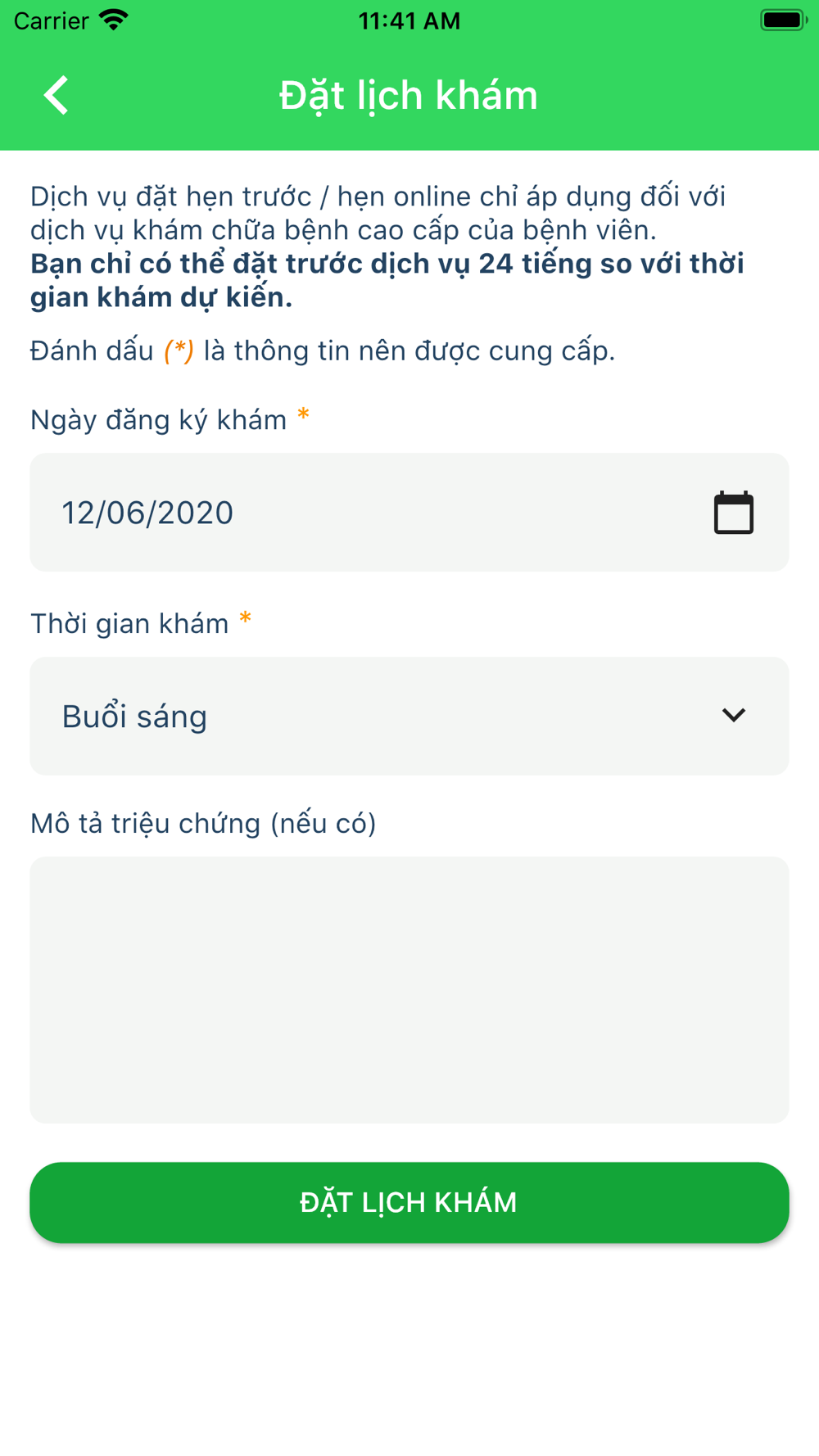This screenshot has width=819, height=1456.
Task: Tap the asterisk beside Thời gian khám
Action: click(245, 620)
